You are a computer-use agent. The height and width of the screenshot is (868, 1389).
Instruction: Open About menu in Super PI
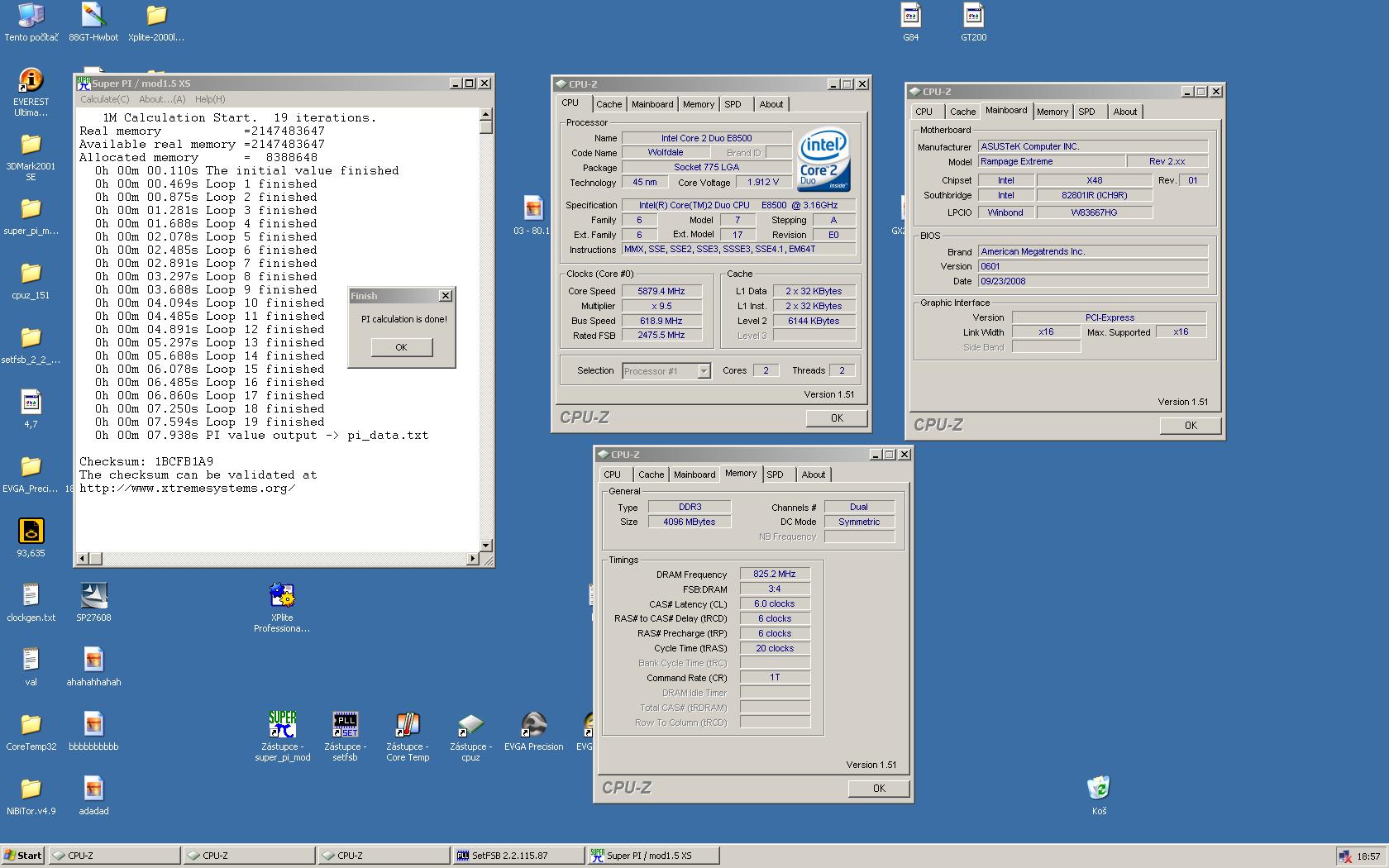tap(162, 99)
